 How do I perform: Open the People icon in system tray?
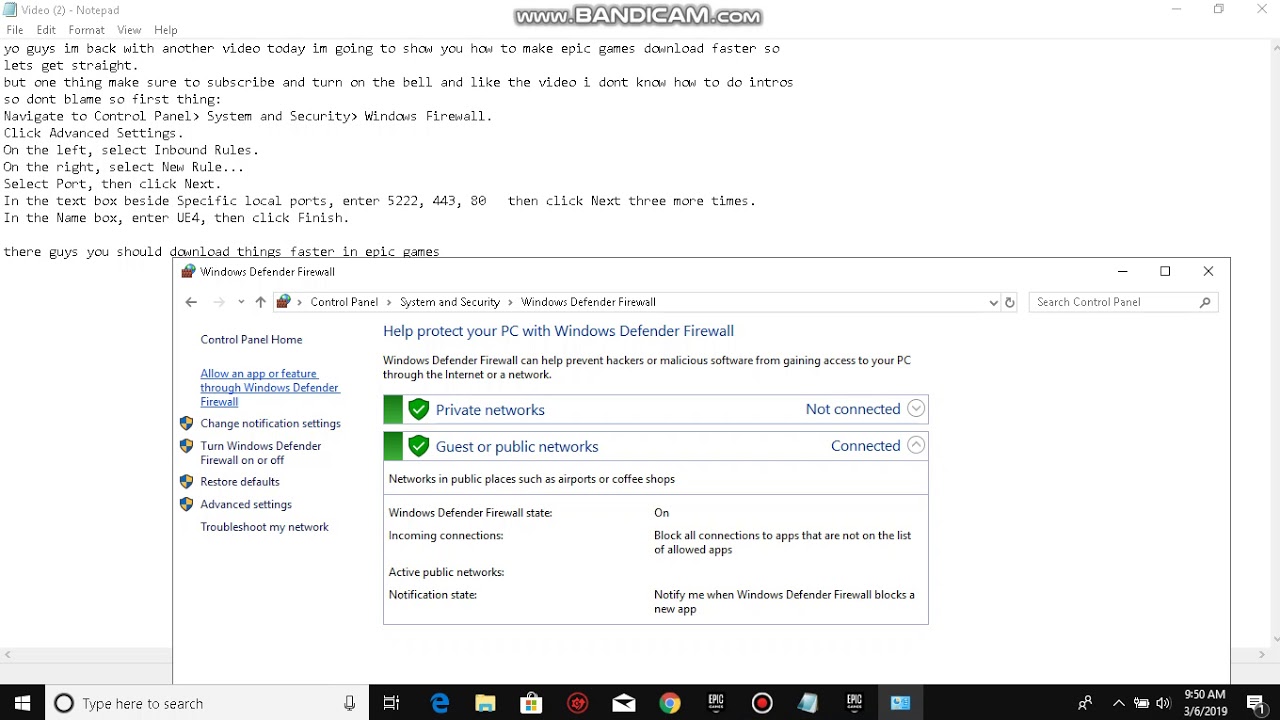click(1085, 703)
